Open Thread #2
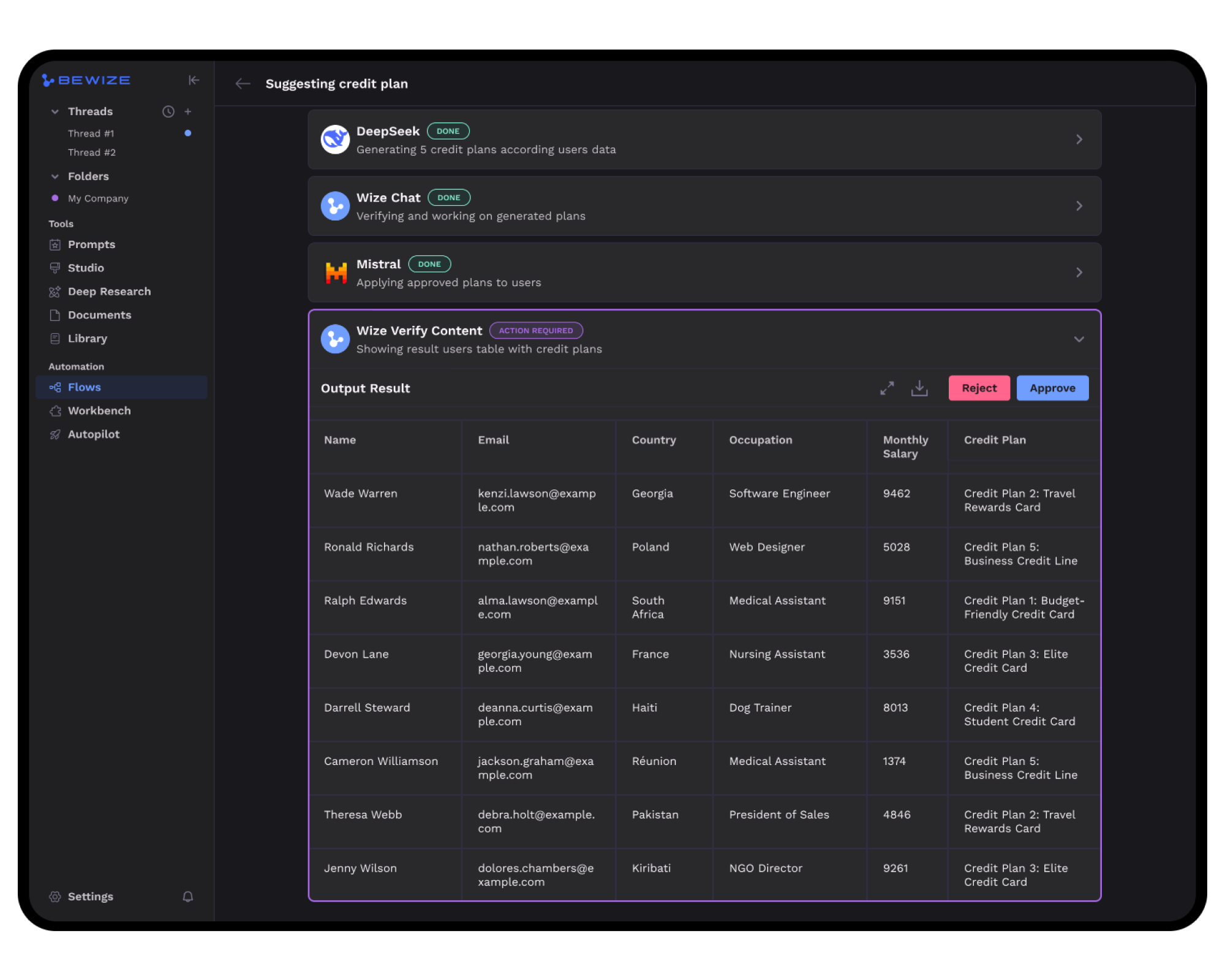The height and width of the screenshot is (980, 1225). pyautogui.click(x=92, y=153)
